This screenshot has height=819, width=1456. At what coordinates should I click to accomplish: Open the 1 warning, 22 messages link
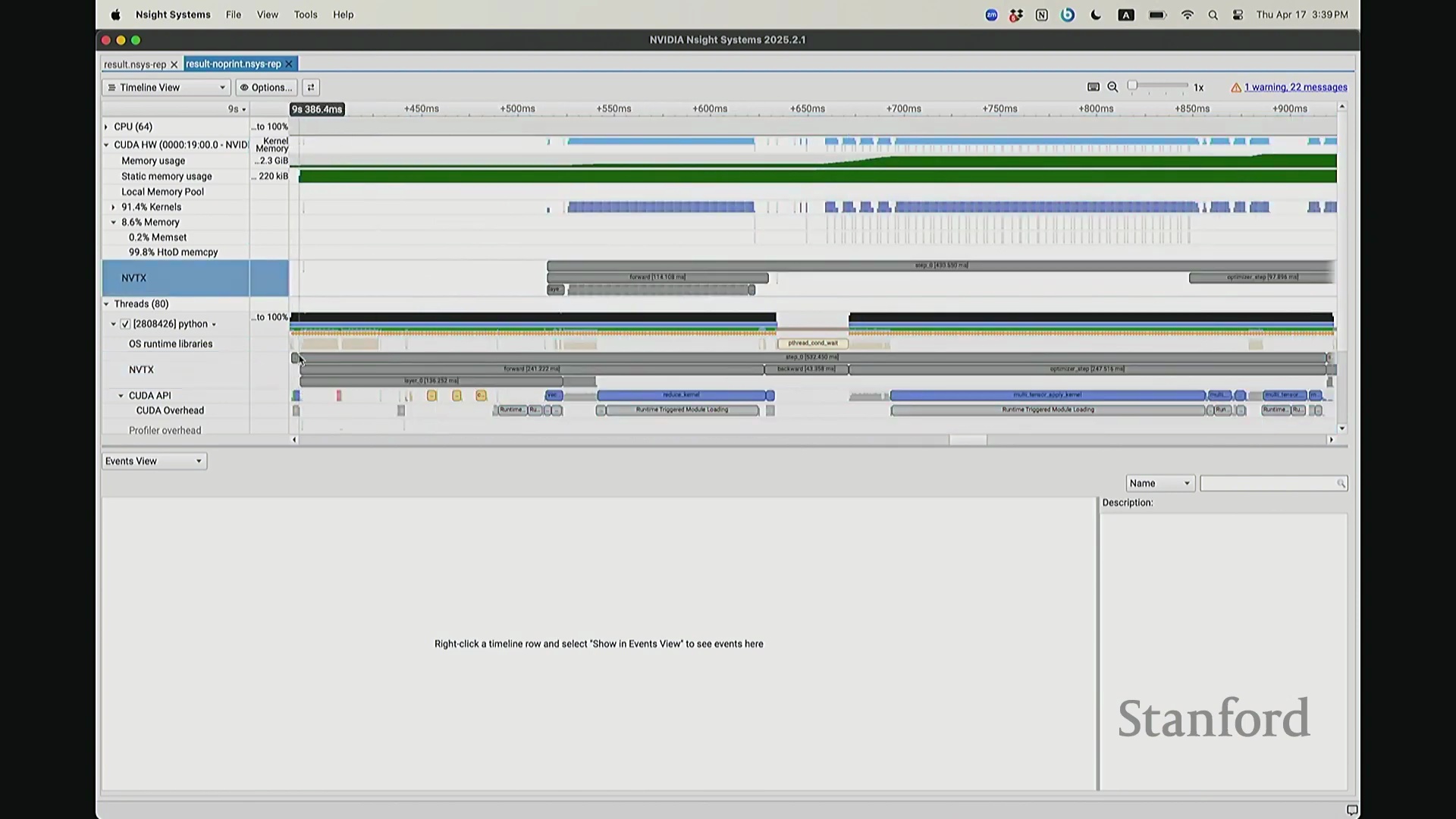pyautogui.click(x=1295, y=87)
